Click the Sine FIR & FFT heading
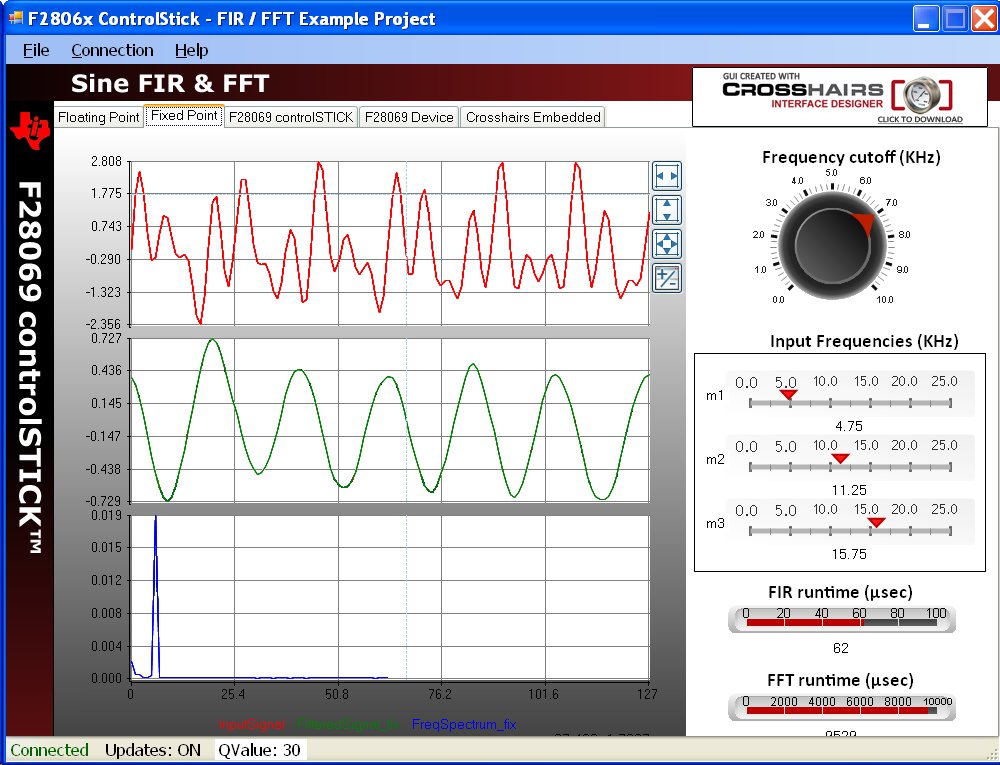Screen dimensions: 1000x765 tap(170, 84)
